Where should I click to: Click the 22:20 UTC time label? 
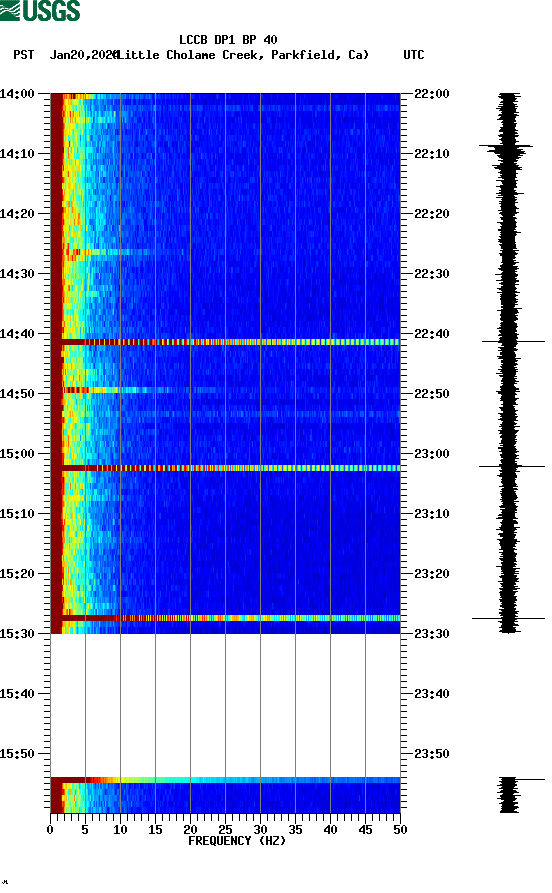tap(432, 214)
